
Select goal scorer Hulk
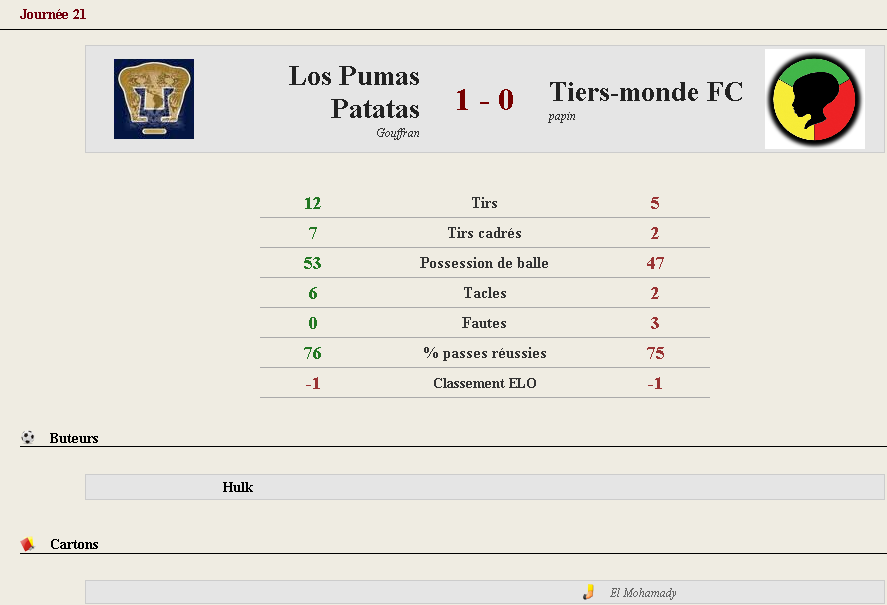click(x=238, y=487)
